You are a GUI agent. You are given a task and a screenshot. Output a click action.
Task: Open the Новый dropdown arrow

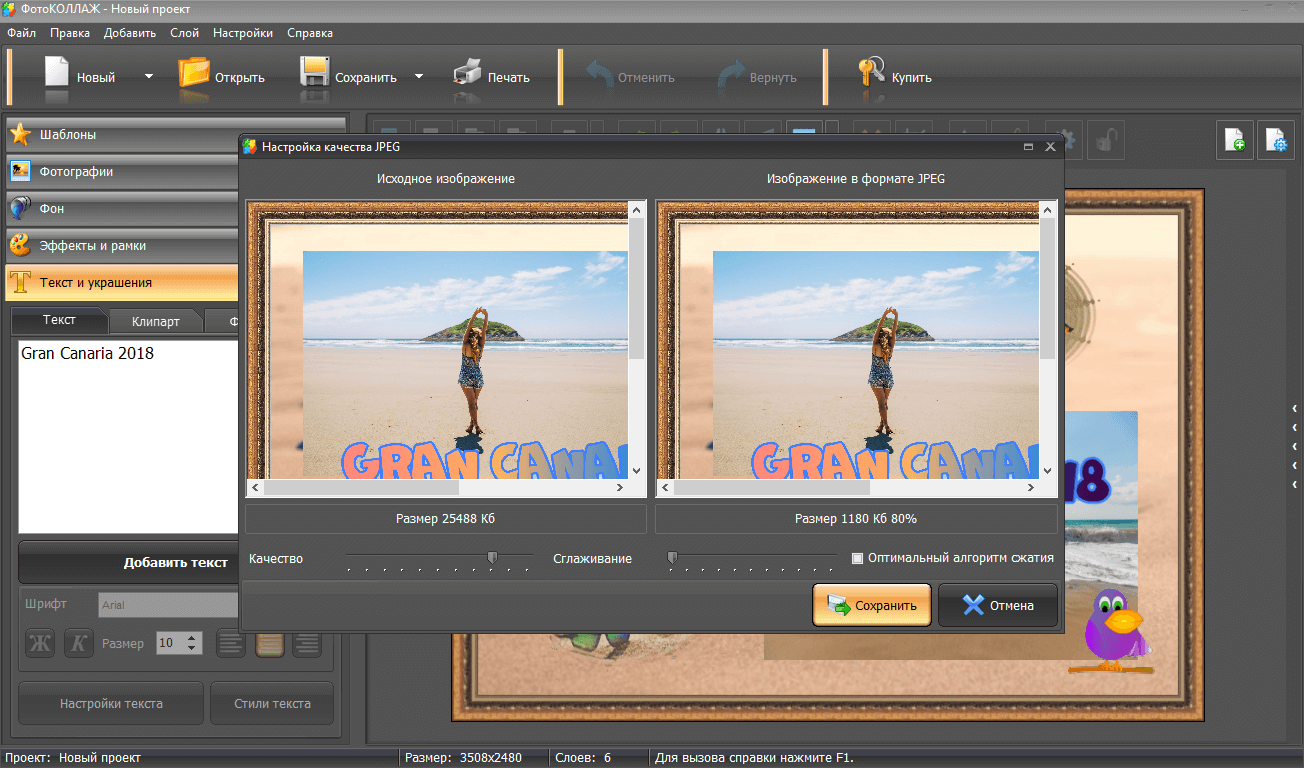tap(149, 76)
